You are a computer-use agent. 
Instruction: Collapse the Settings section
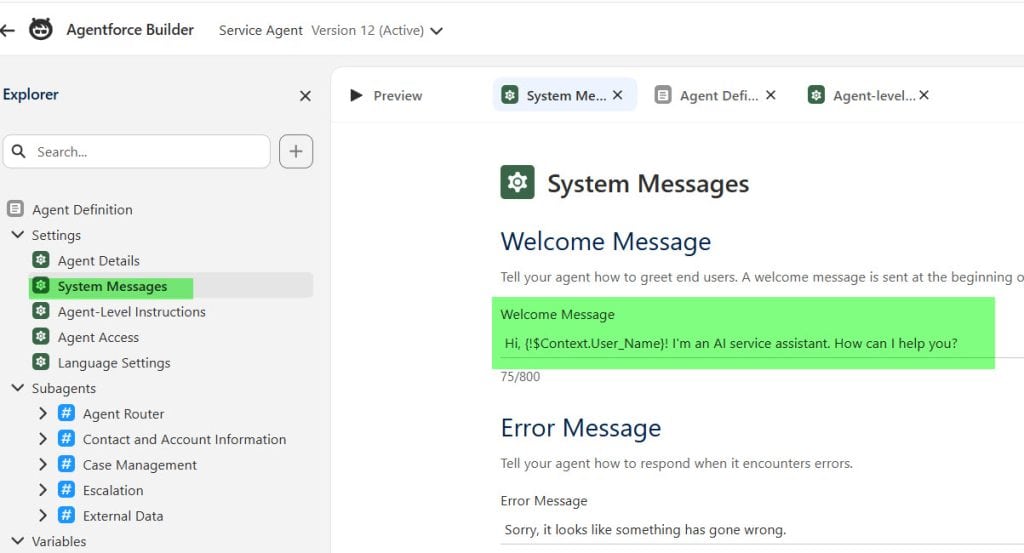pos(18,234)
